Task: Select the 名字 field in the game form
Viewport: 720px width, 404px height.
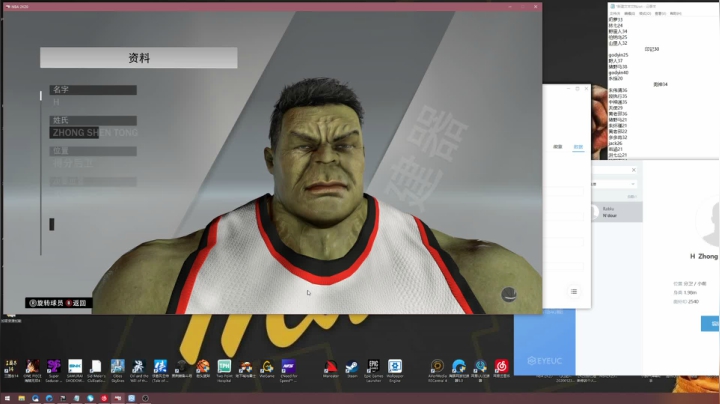Action: click(x=93, y=90)
